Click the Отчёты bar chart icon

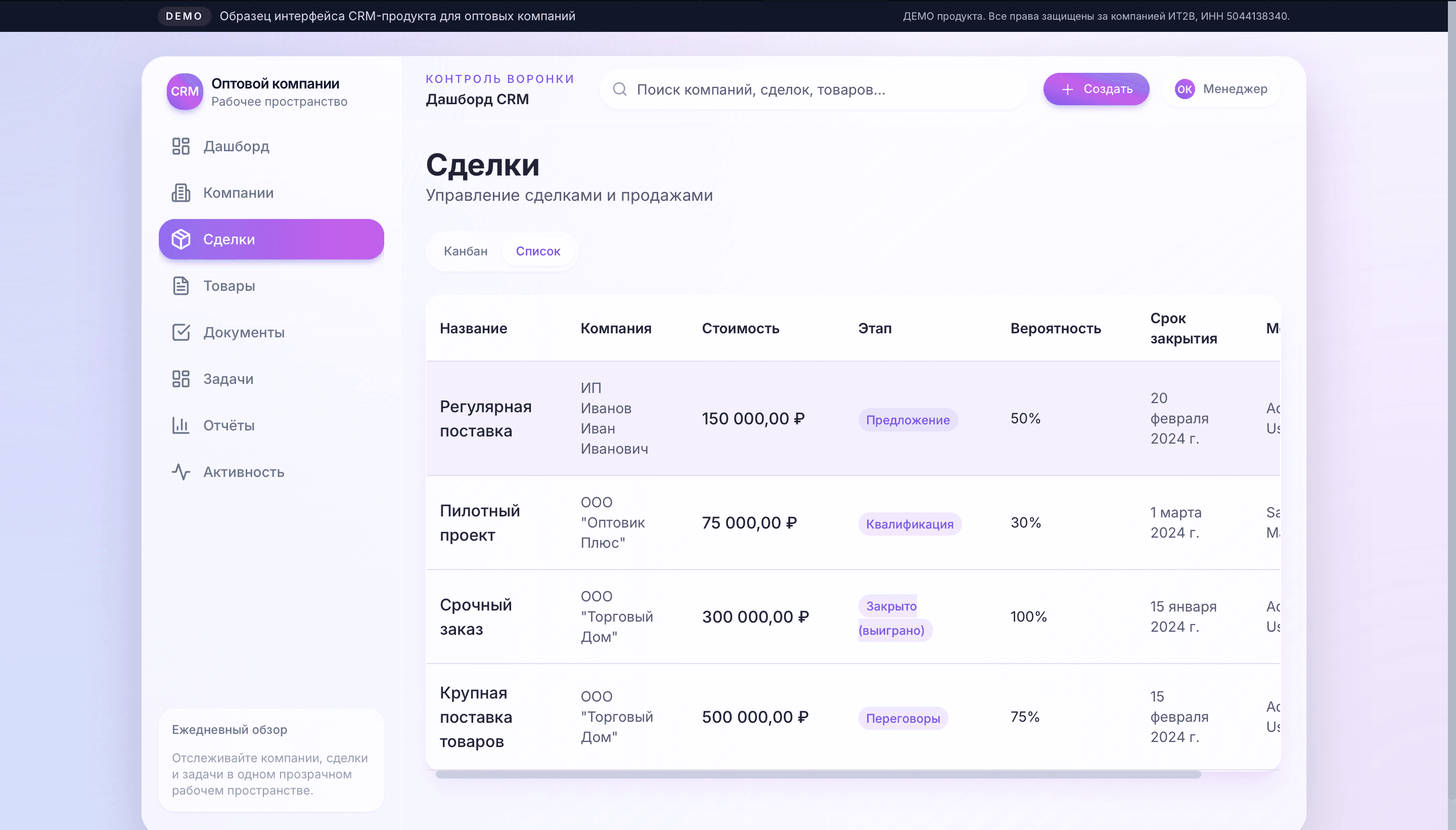pyautogui.click(x=180, y=425)
